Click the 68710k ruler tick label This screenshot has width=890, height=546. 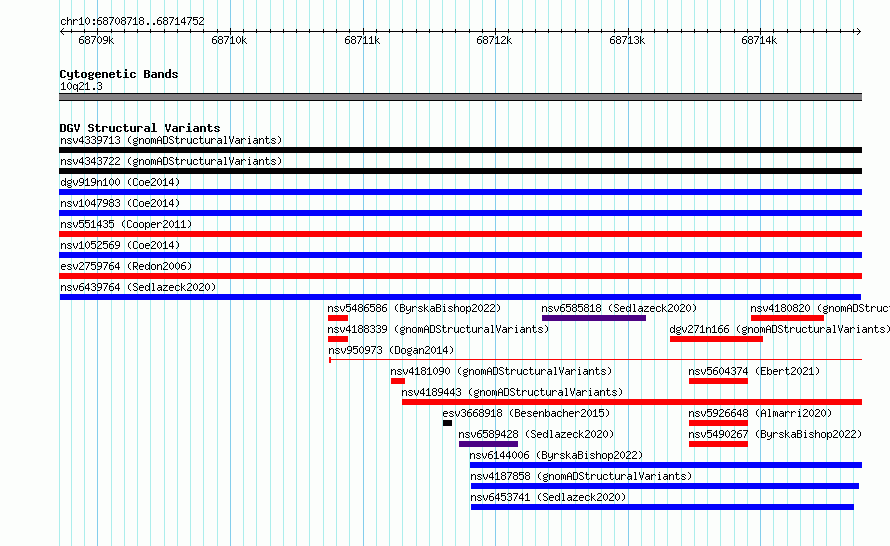tap(229, 40)
